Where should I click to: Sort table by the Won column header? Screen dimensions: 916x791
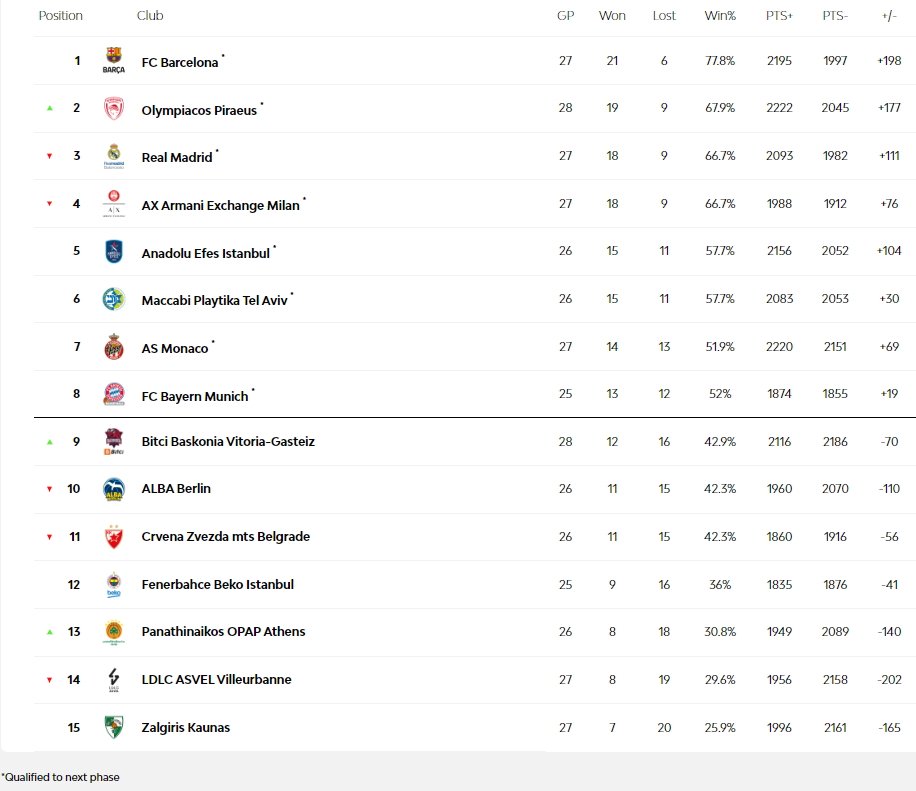click(612, 16)
